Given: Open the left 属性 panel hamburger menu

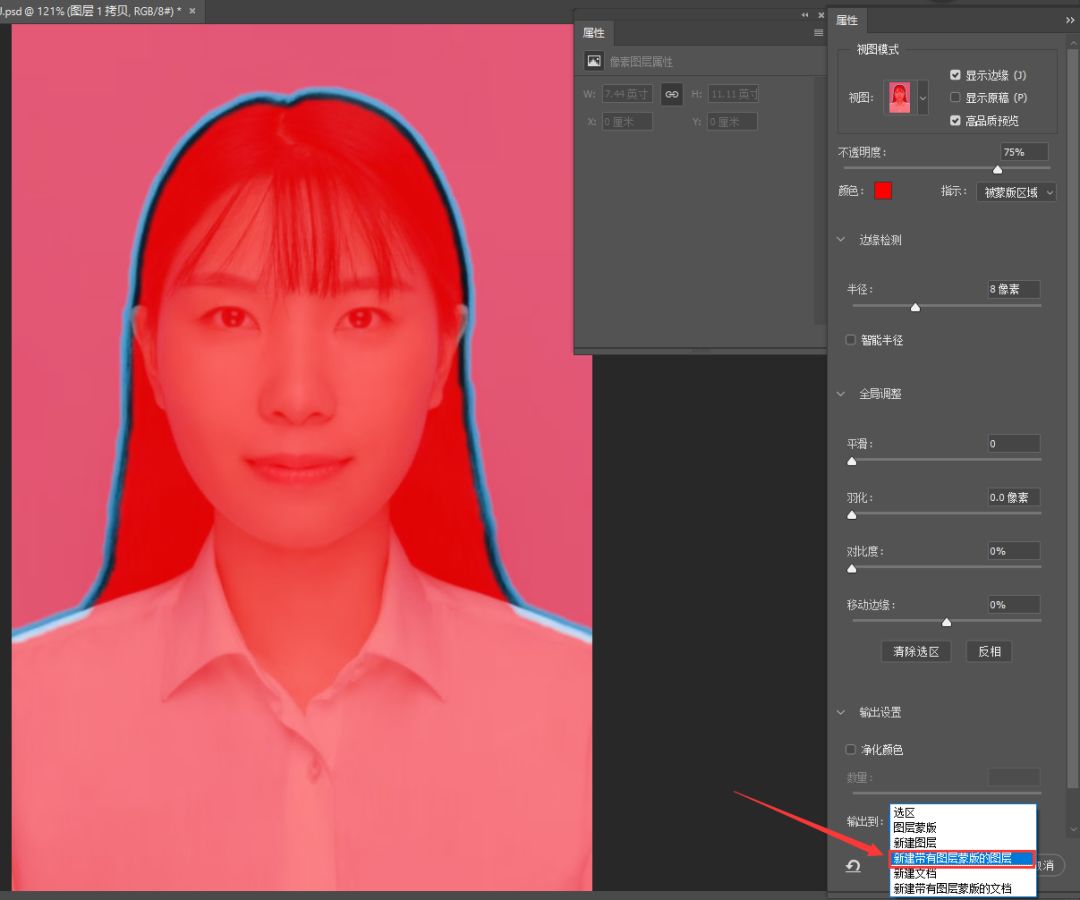Looking at the screenshot, I should [818, 33].
